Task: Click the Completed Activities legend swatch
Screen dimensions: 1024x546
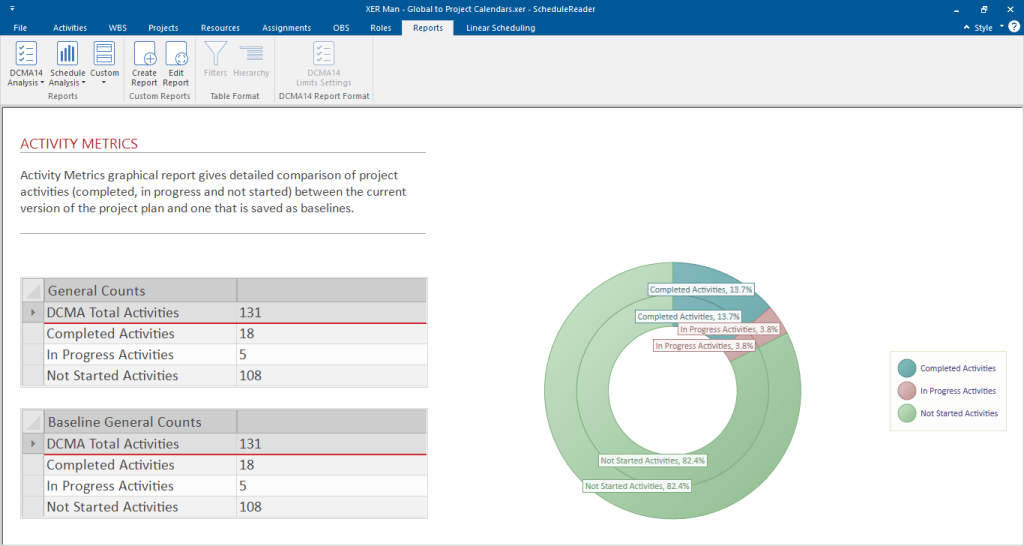Action: coord(906,368)
